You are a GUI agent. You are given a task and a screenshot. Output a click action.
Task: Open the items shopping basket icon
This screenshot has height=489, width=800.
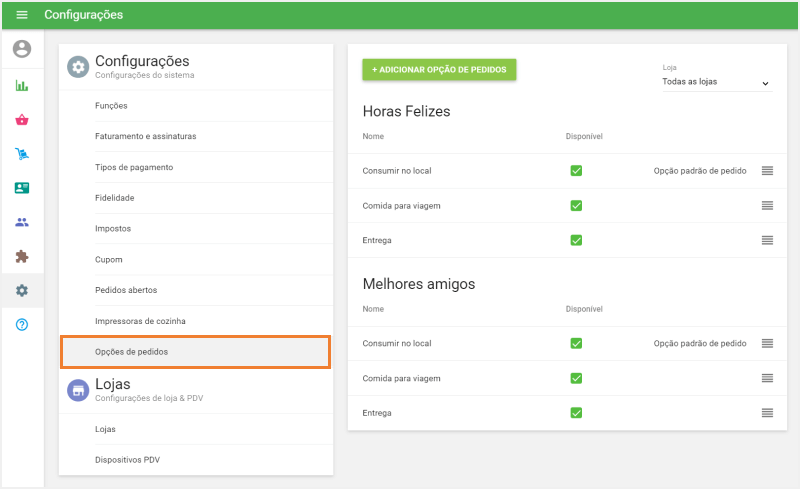[x=22, y=120]
